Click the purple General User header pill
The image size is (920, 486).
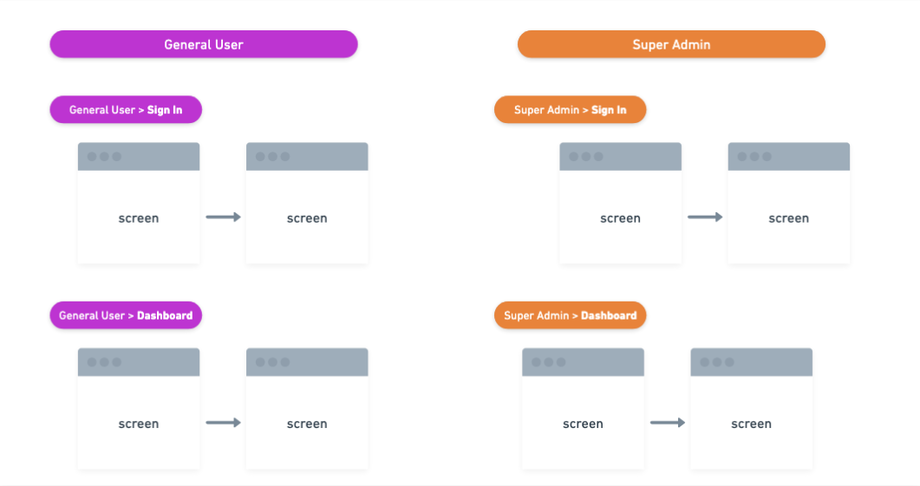tap(204, 44)
